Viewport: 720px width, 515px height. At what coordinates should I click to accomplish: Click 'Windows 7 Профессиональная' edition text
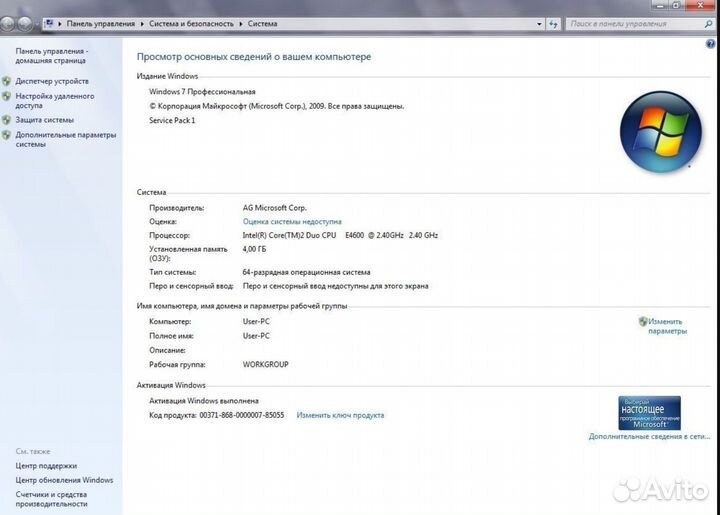coord(202,91)
